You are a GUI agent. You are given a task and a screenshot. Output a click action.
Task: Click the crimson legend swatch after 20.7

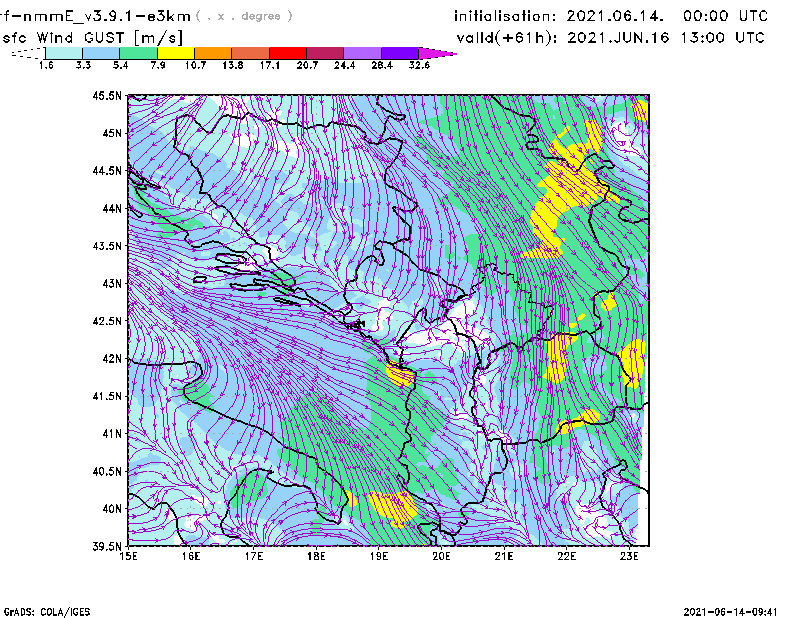click(325, 53)
